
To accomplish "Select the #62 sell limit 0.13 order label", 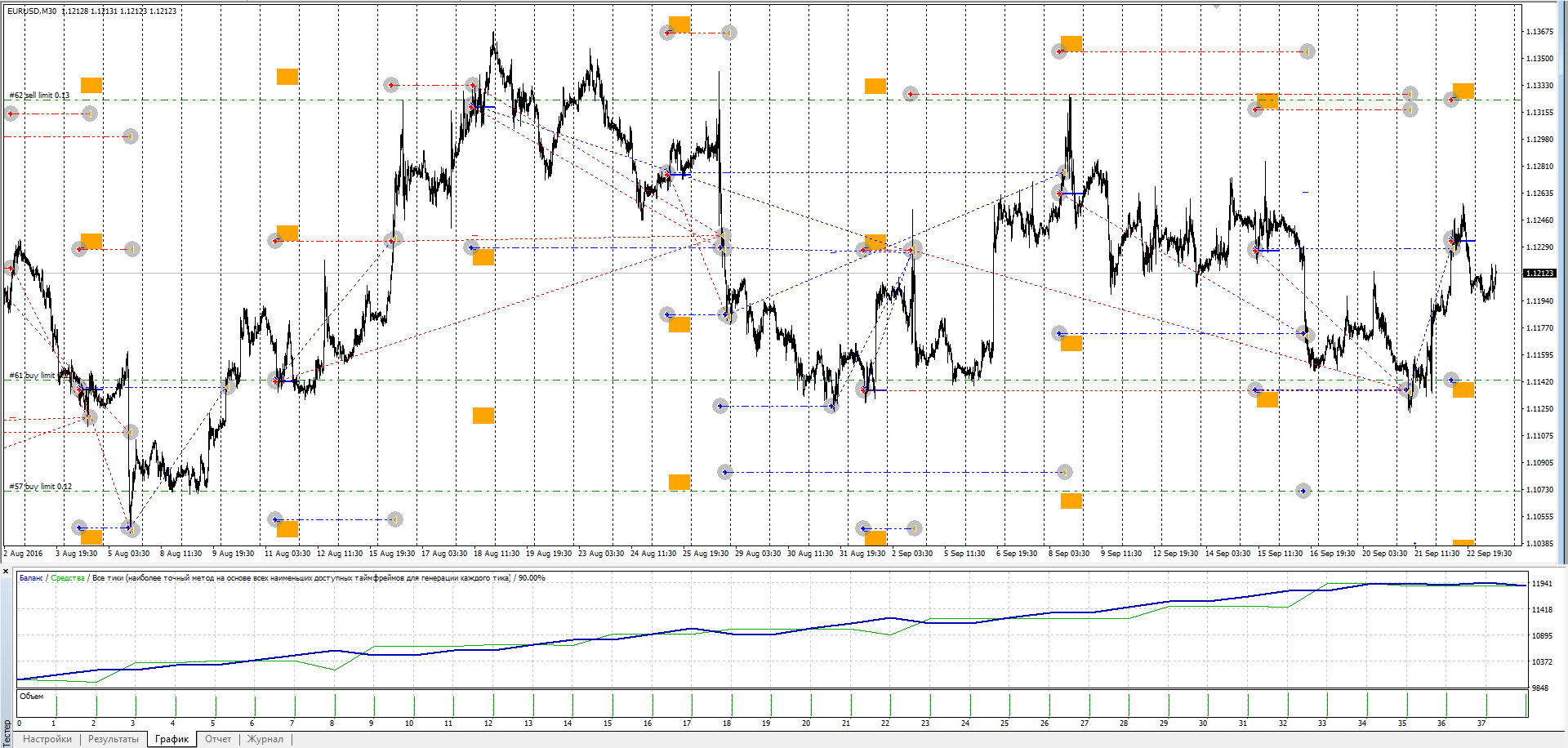I will (x=39, y=96).
